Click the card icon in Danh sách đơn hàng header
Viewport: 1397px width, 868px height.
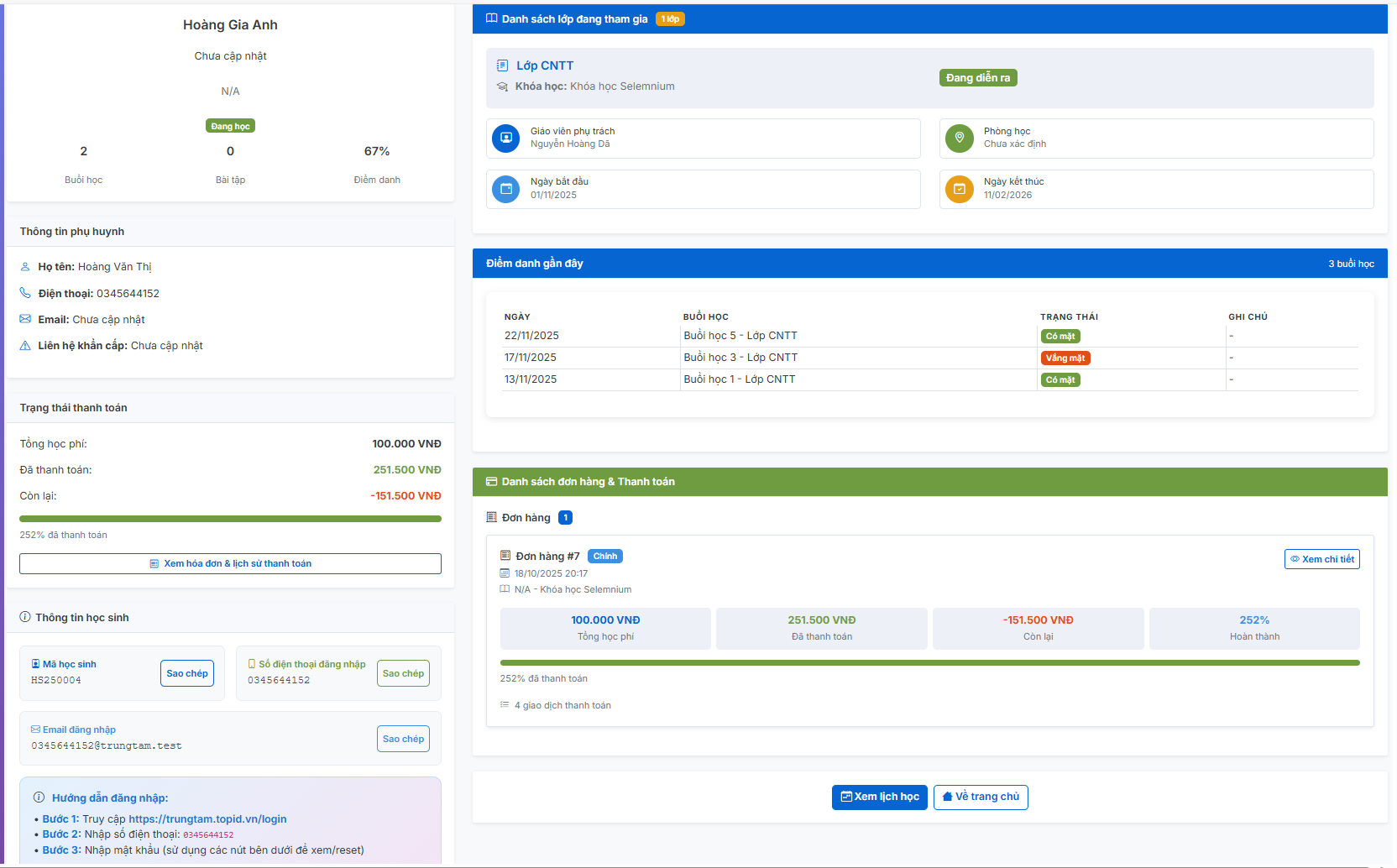pyautogui.click(x=491, y=481)
